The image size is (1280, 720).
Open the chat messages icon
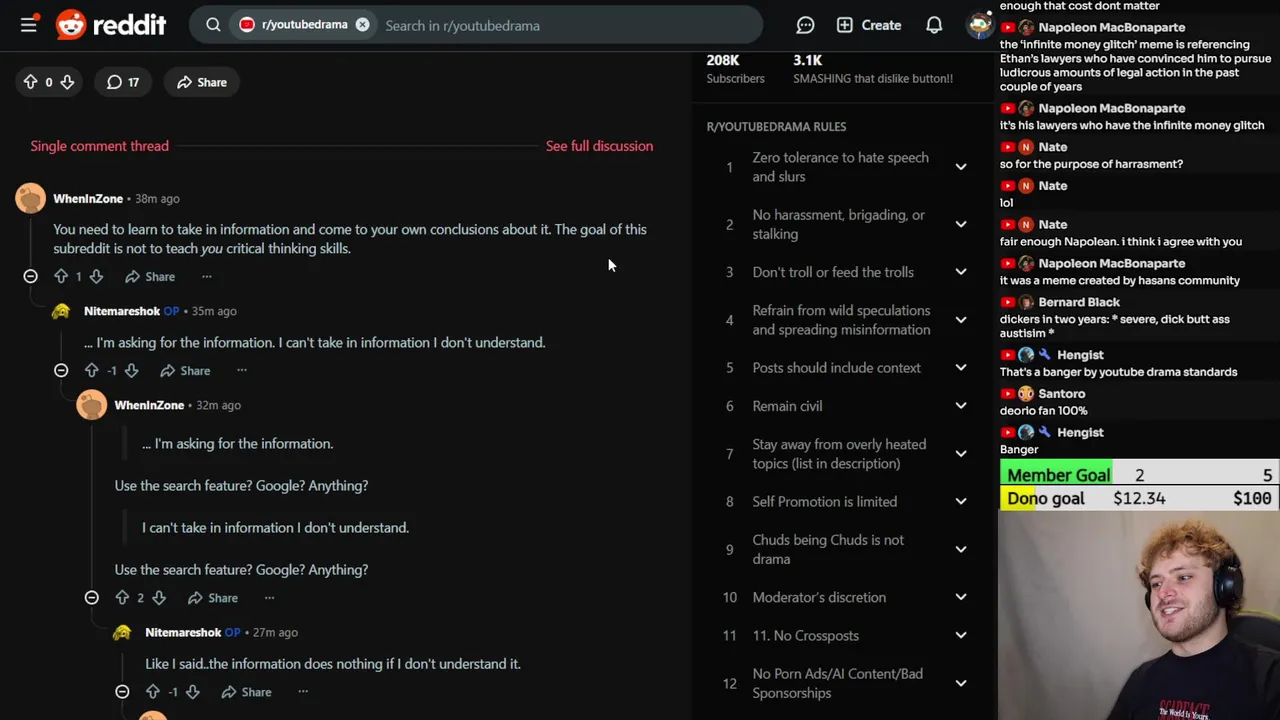(x=805, y=25)
